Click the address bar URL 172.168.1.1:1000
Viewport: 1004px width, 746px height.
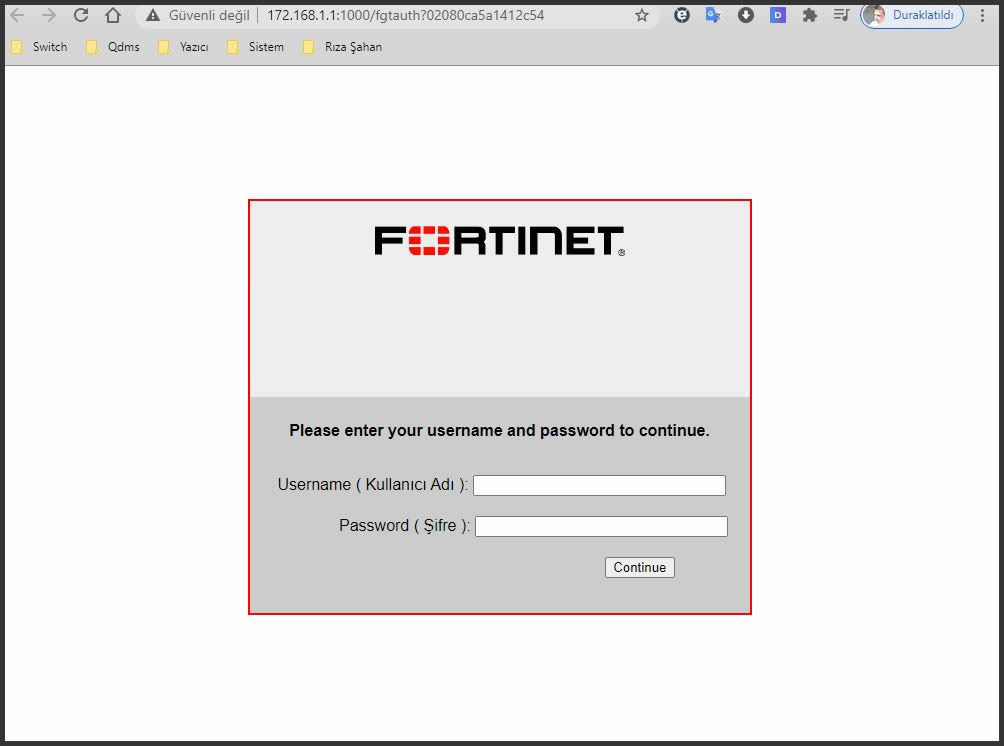click(x=405, y=15)
